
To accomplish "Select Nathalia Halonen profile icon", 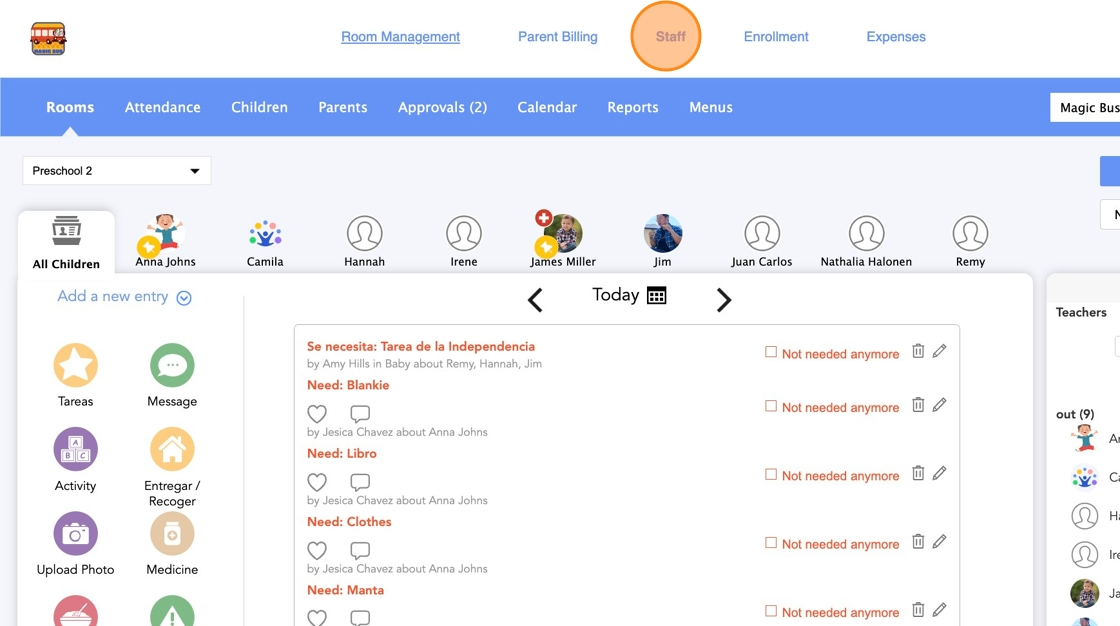I will 866,234.
